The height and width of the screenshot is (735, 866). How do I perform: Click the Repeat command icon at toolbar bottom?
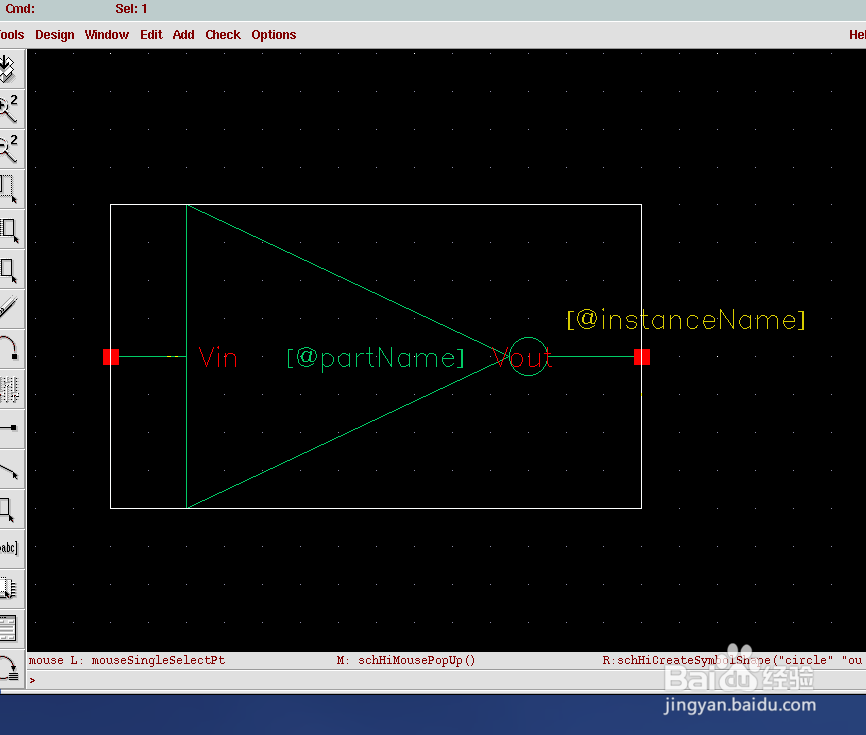coord(10,668)
